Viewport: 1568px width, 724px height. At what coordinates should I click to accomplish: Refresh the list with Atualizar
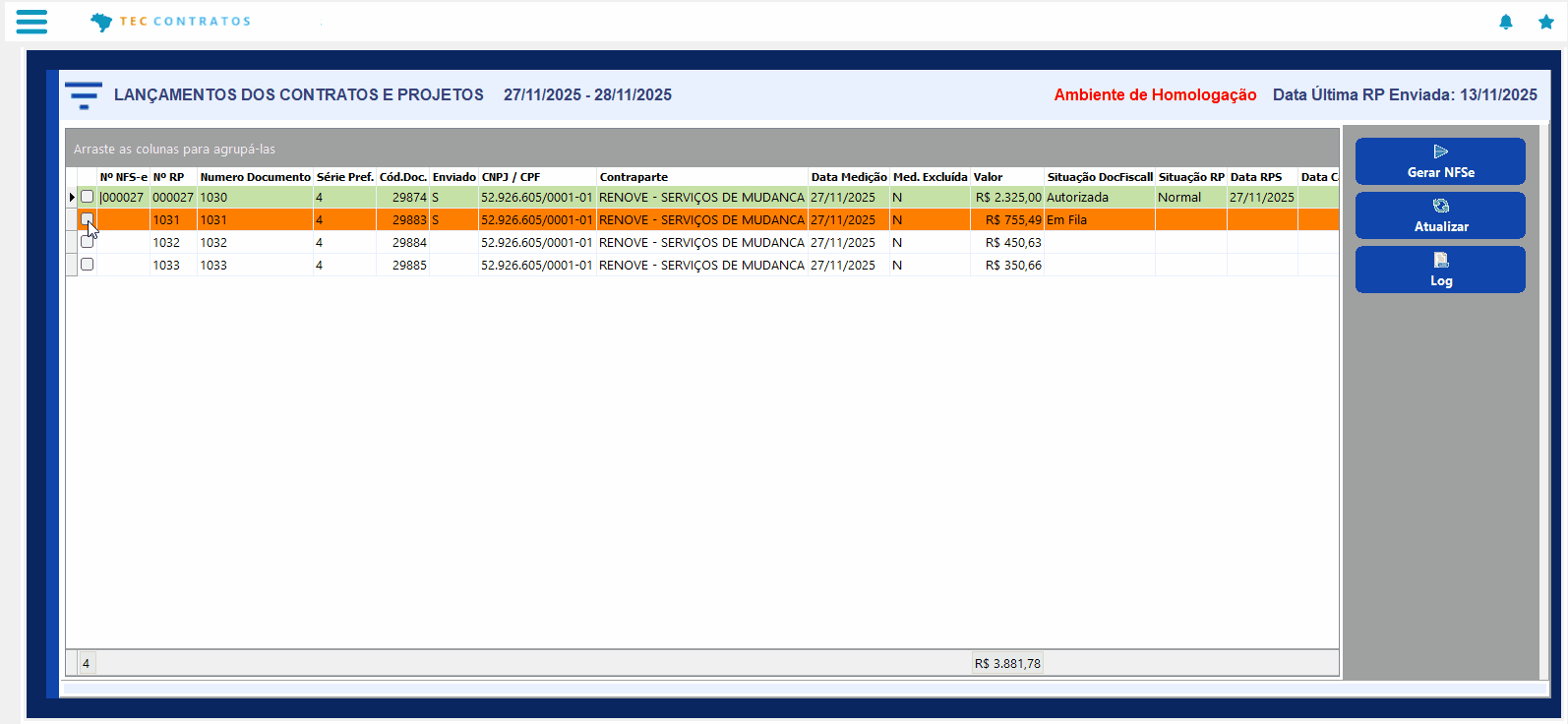tap(1440, 215)
